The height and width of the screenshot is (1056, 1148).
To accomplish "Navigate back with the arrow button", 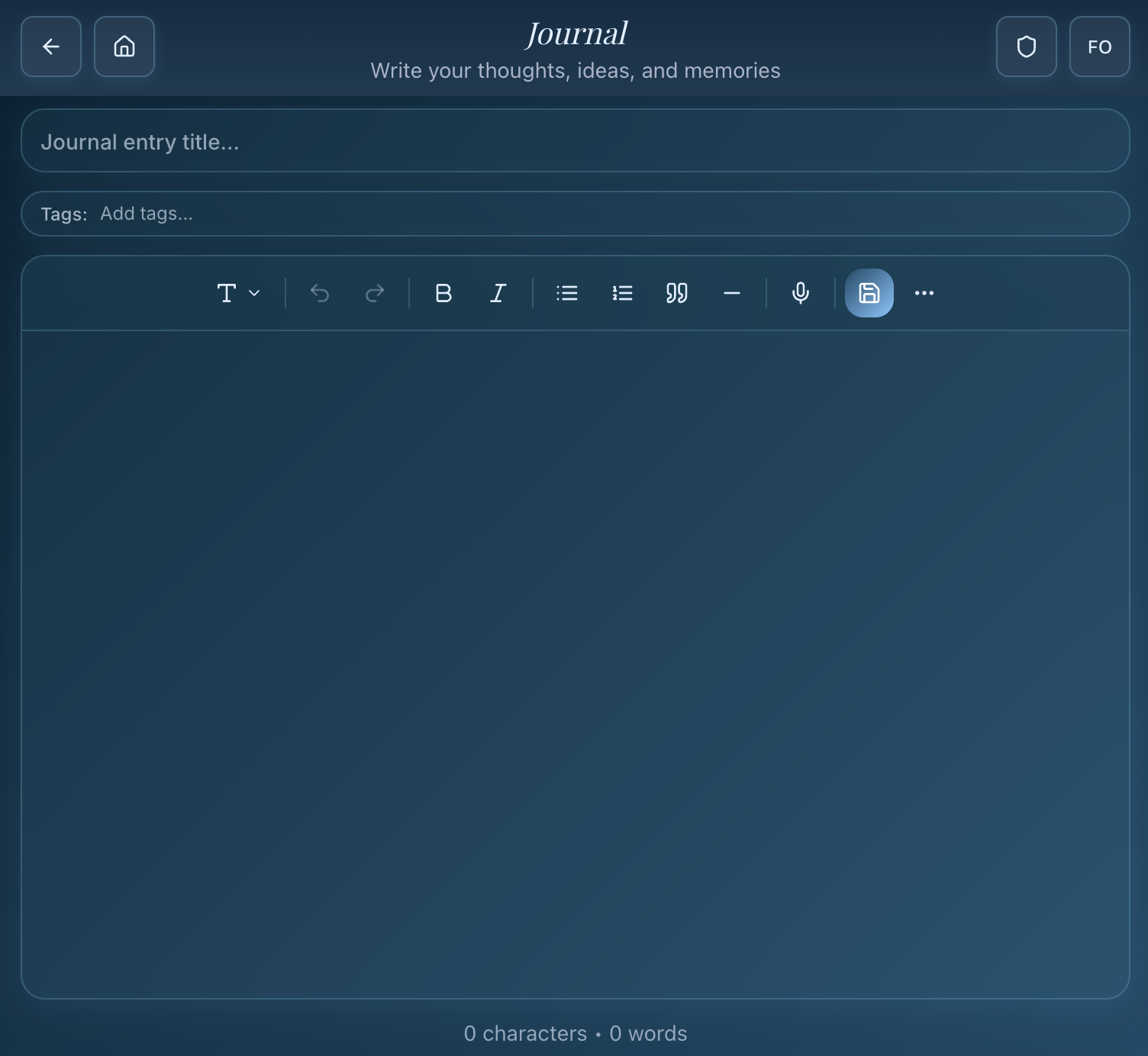I will (50, 47).
